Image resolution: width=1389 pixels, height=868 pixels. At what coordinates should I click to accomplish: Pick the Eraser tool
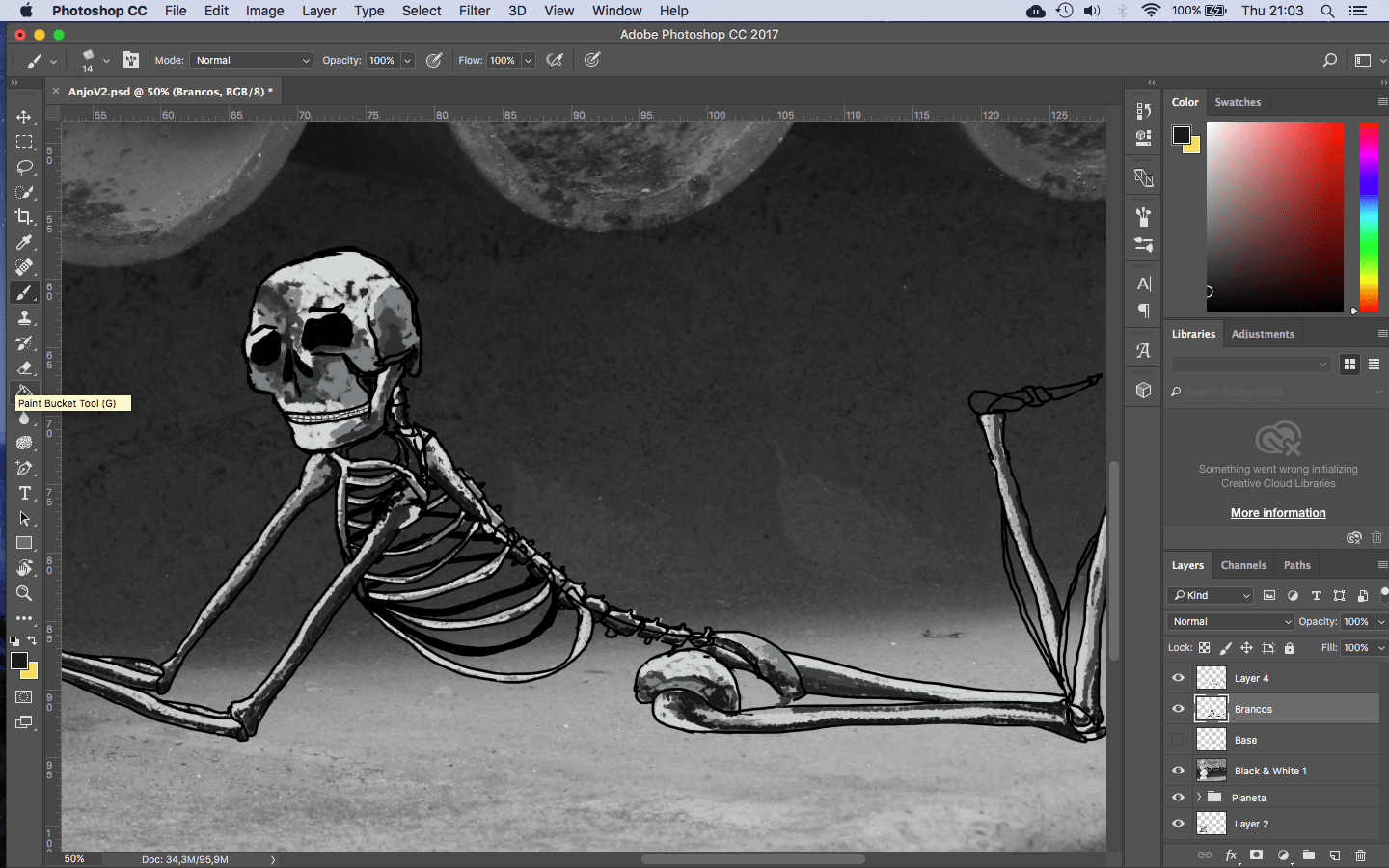click(x=24, y=367)
